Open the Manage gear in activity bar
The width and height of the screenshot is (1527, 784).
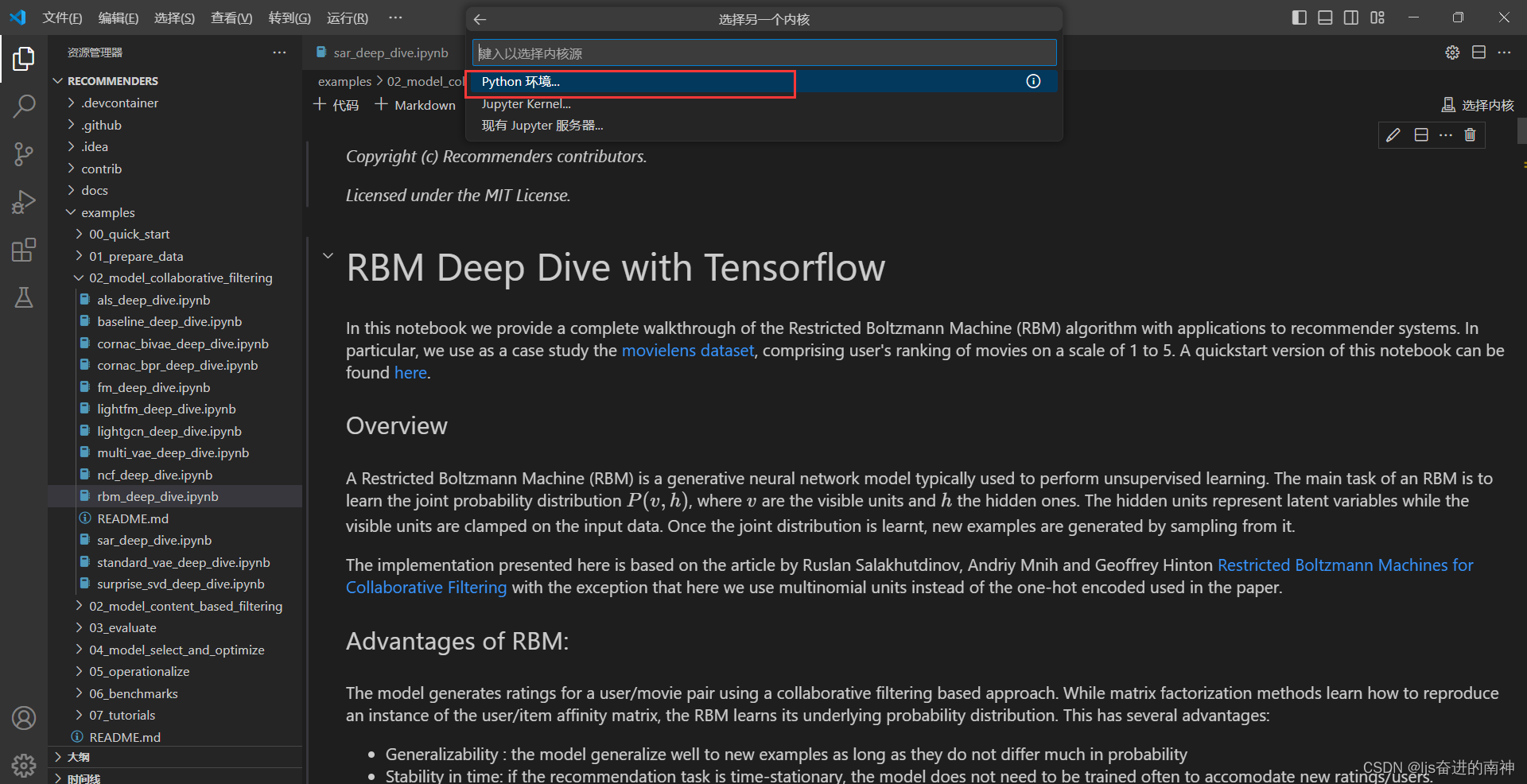[x=24, y=766]
